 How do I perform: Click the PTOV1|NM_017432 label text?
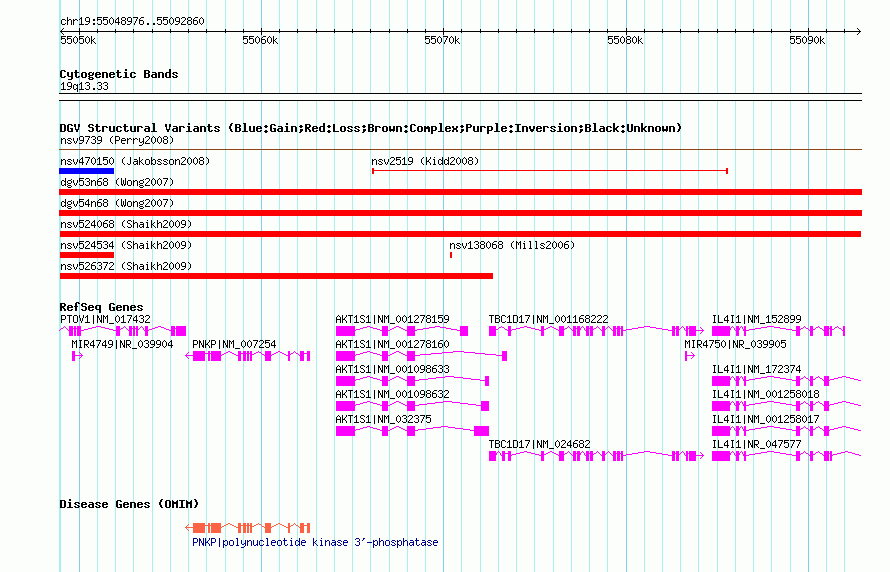click(105, 319)
